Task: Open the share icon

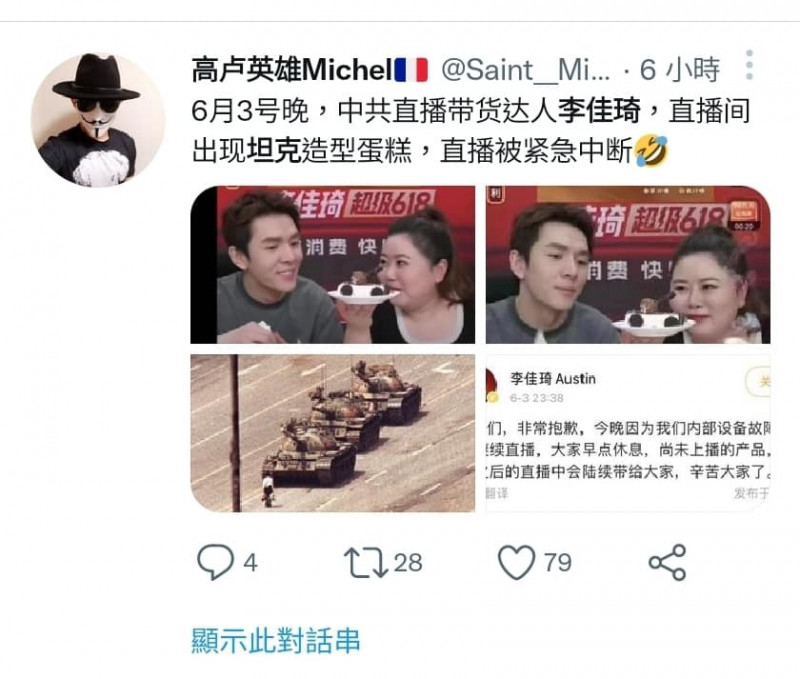Action: pos(667,562)
